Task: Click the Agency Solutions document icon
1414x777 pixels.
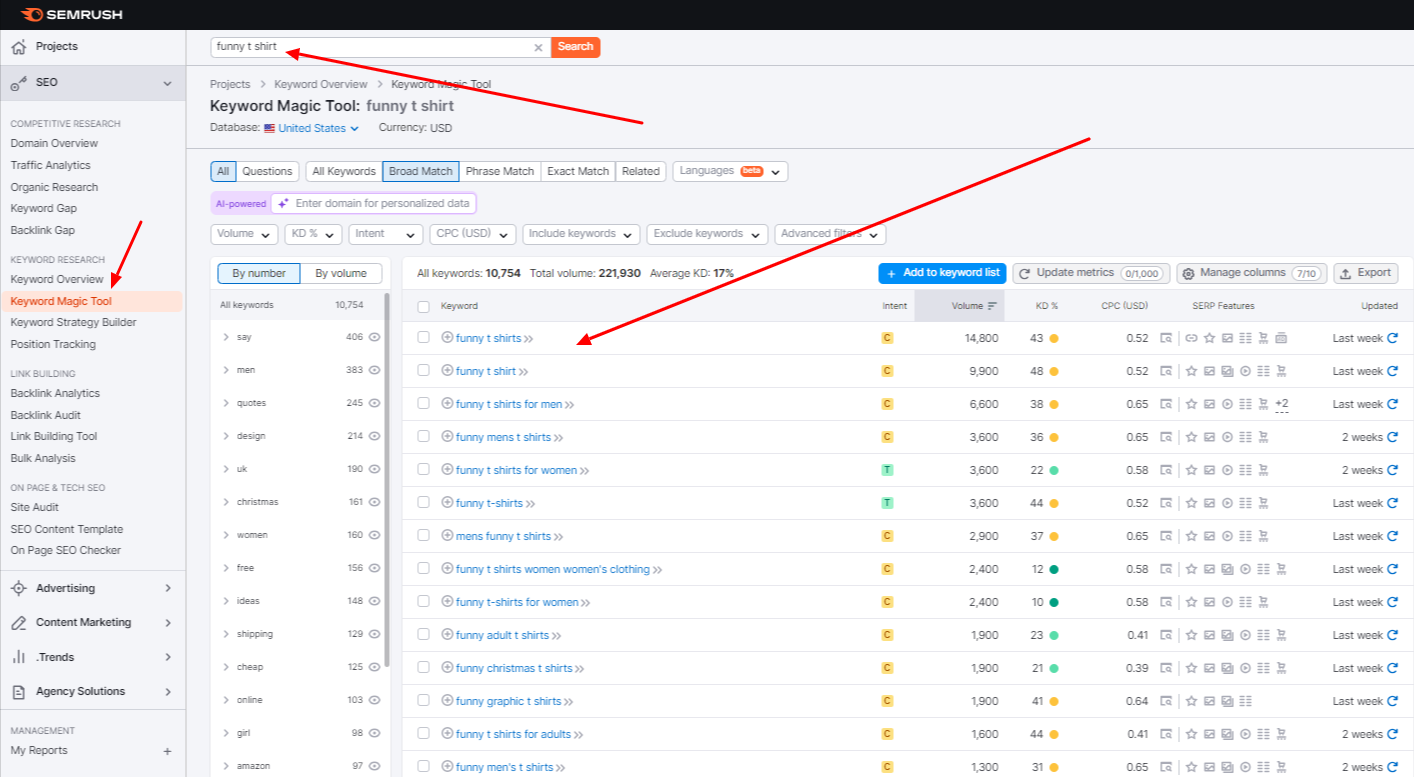Action: click(x=19, y=691)
